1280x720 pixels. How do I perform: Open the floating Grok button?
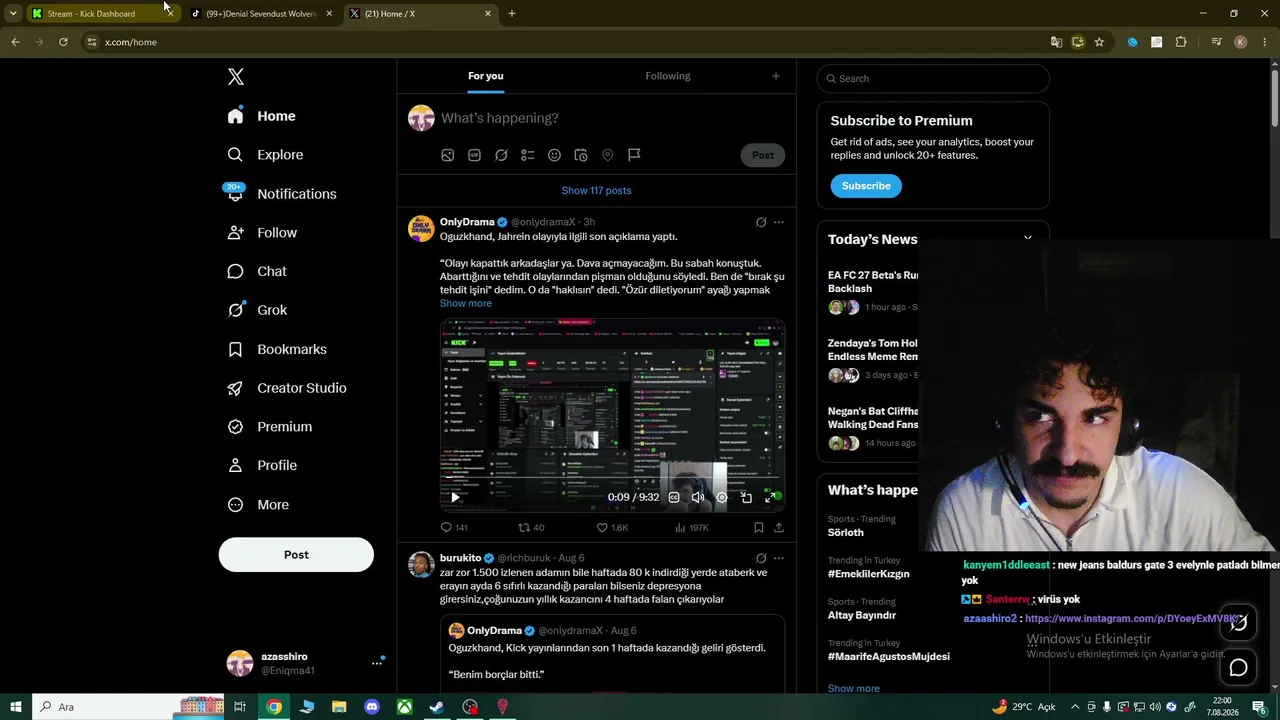(x=1238, y=623)
